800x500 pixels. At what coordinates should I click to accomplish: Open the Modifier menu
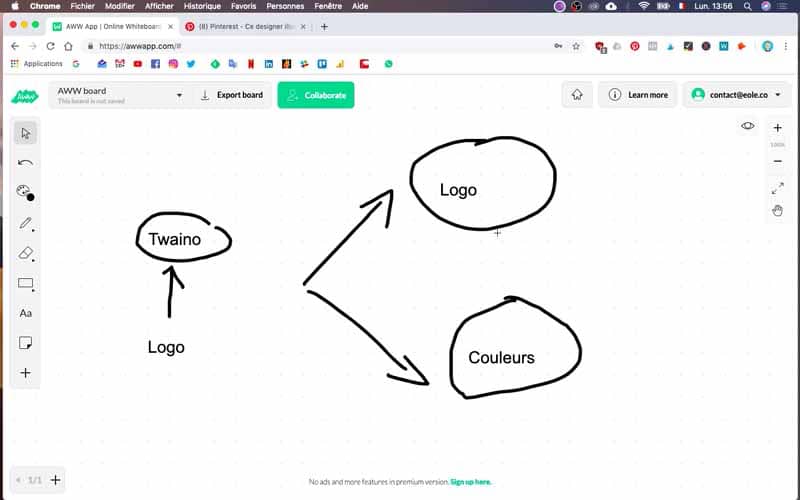click(x=119, y=6)
